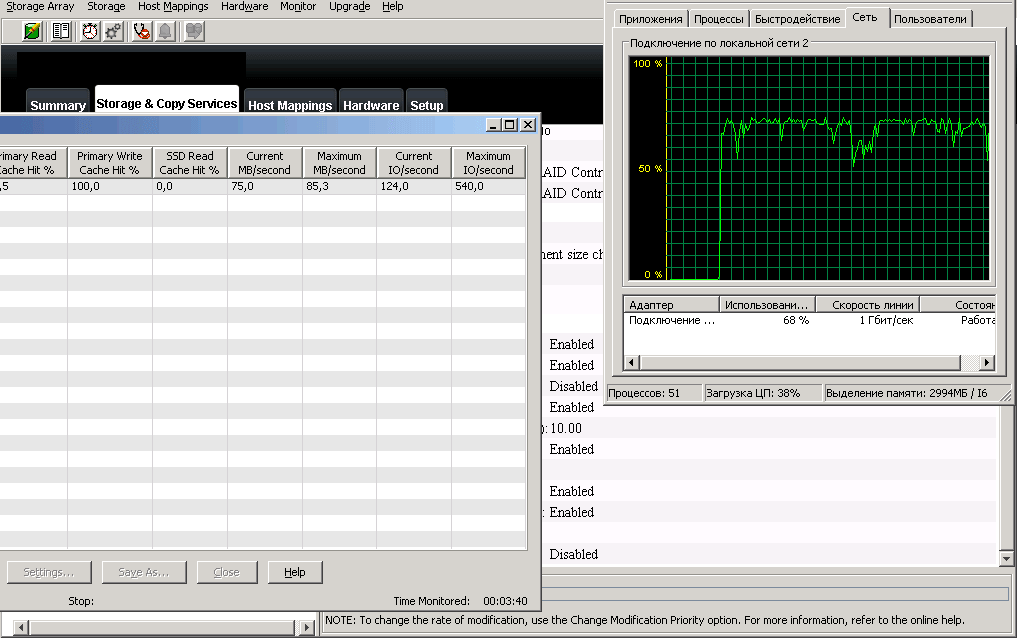Maximize the performance monitor dialog window

pos(509,125)
